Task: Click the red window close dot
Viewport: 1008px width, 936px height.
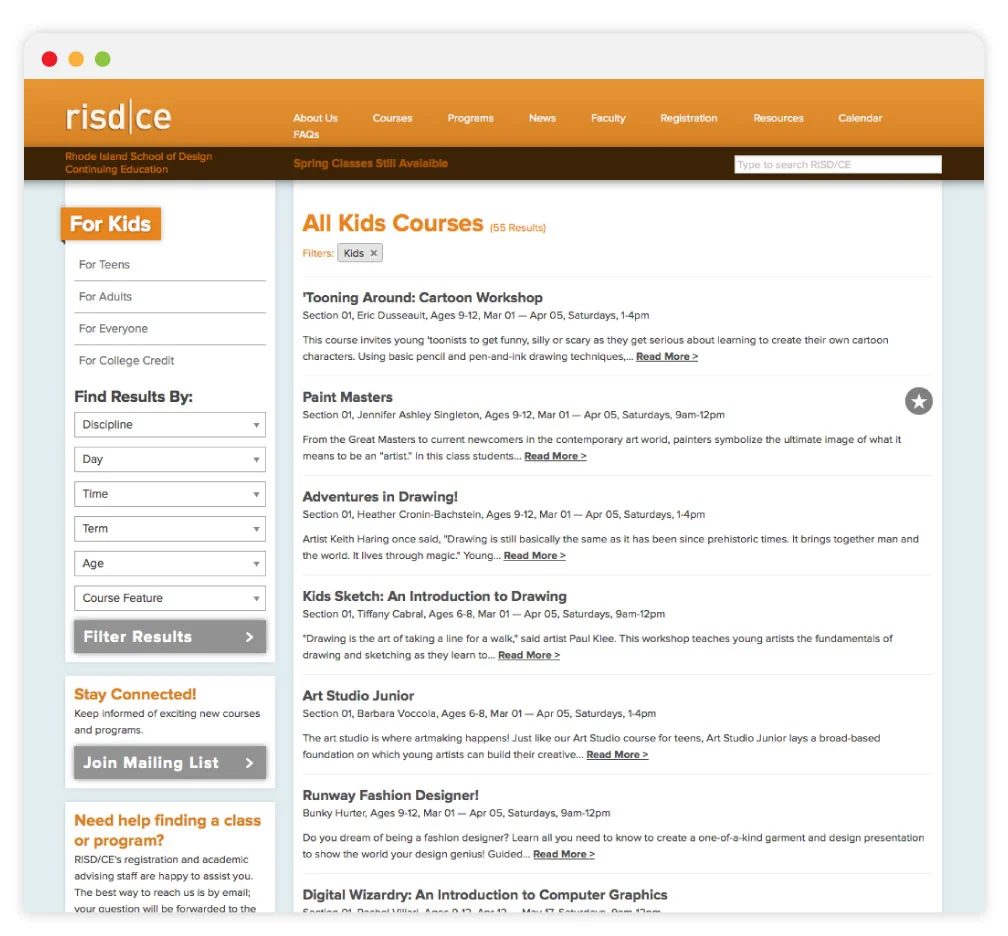Action: (x=50, y=59)
